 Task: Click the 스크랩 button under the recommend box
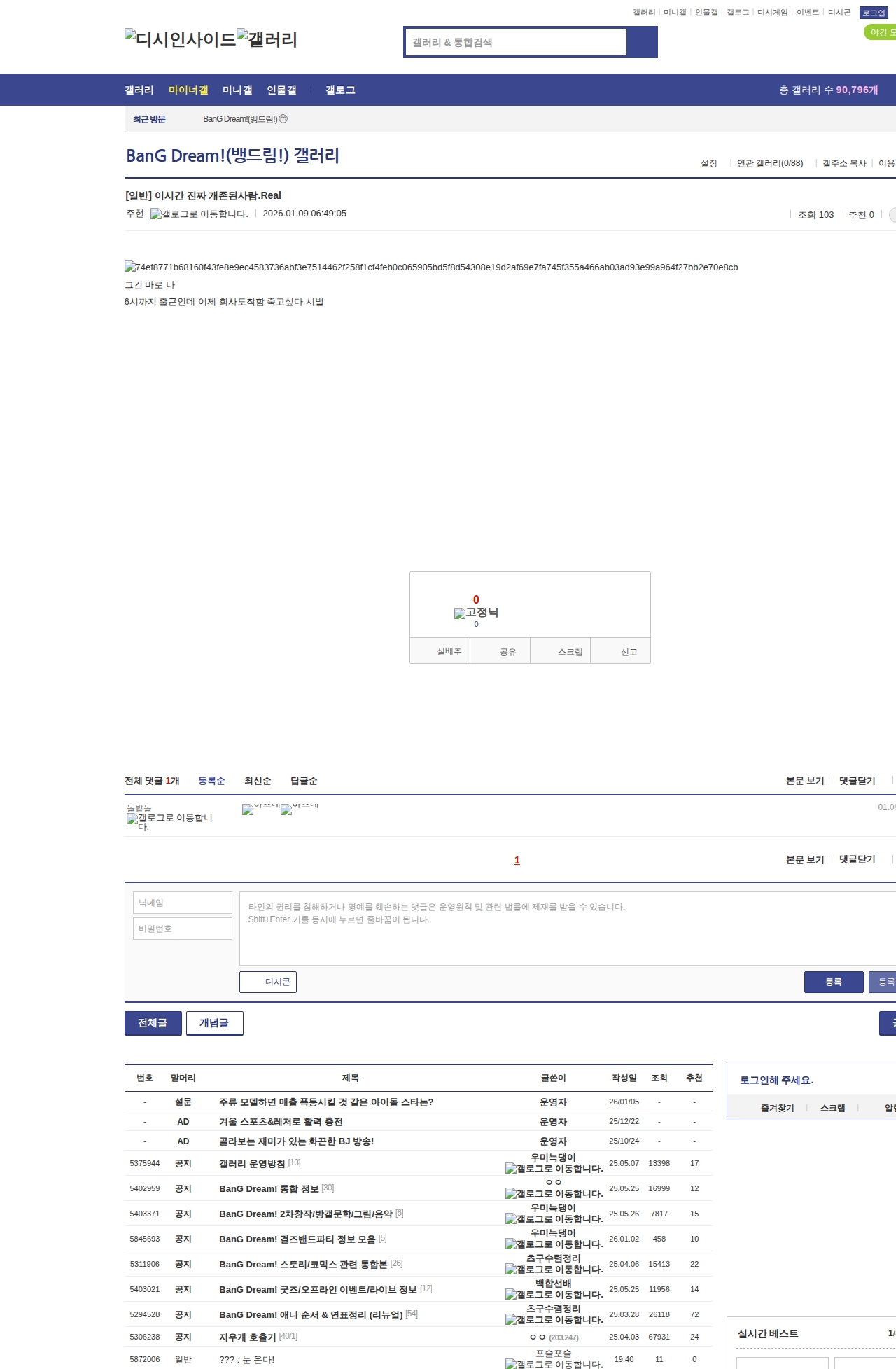[561, 651]
